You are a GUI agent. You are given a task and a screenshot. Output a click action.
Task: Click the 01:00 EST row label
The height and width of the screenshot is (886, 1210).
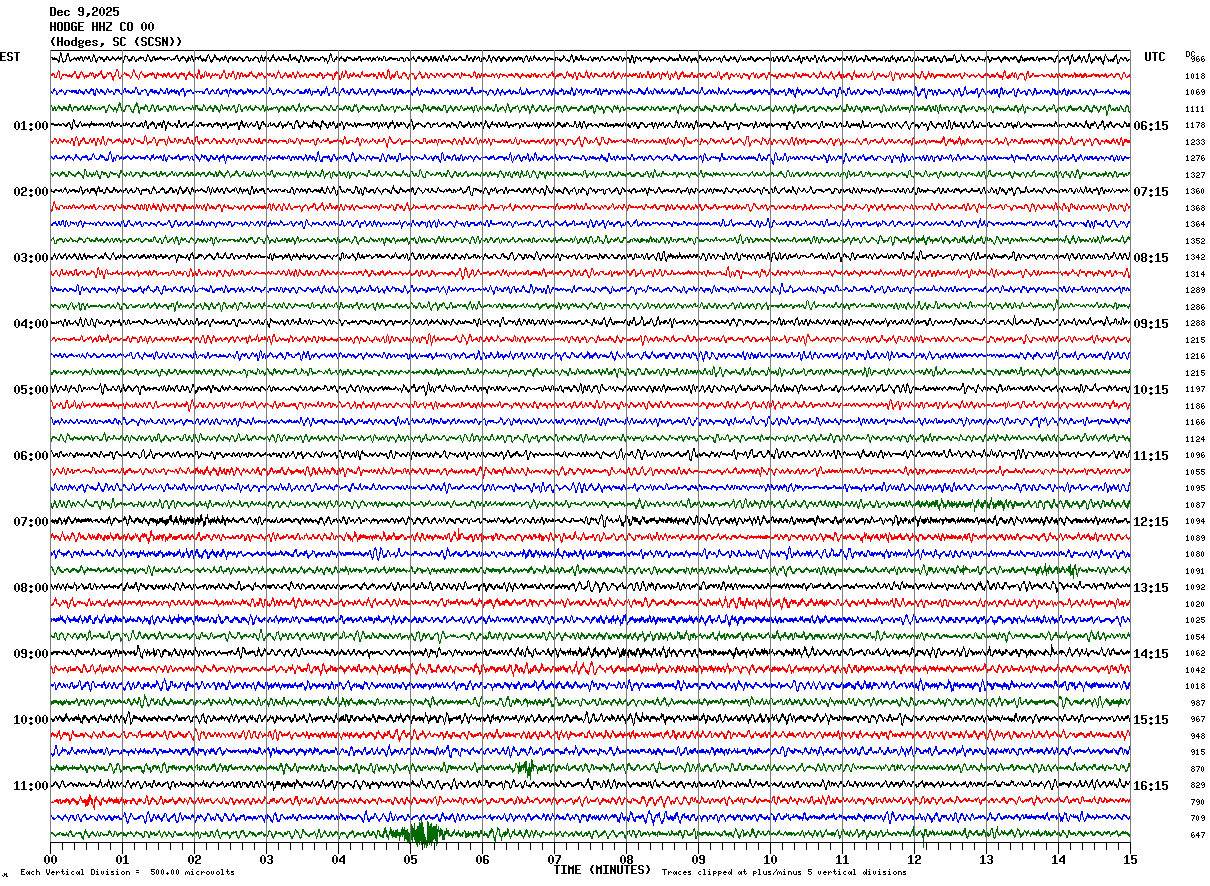[31, 126]
